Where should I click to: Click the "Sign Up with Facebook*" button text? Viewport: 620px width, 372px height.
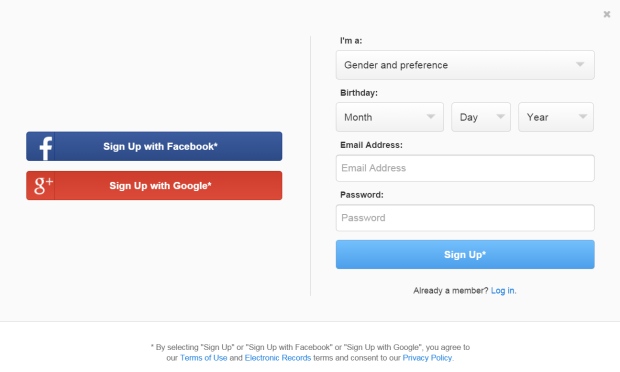click(160, 146)
